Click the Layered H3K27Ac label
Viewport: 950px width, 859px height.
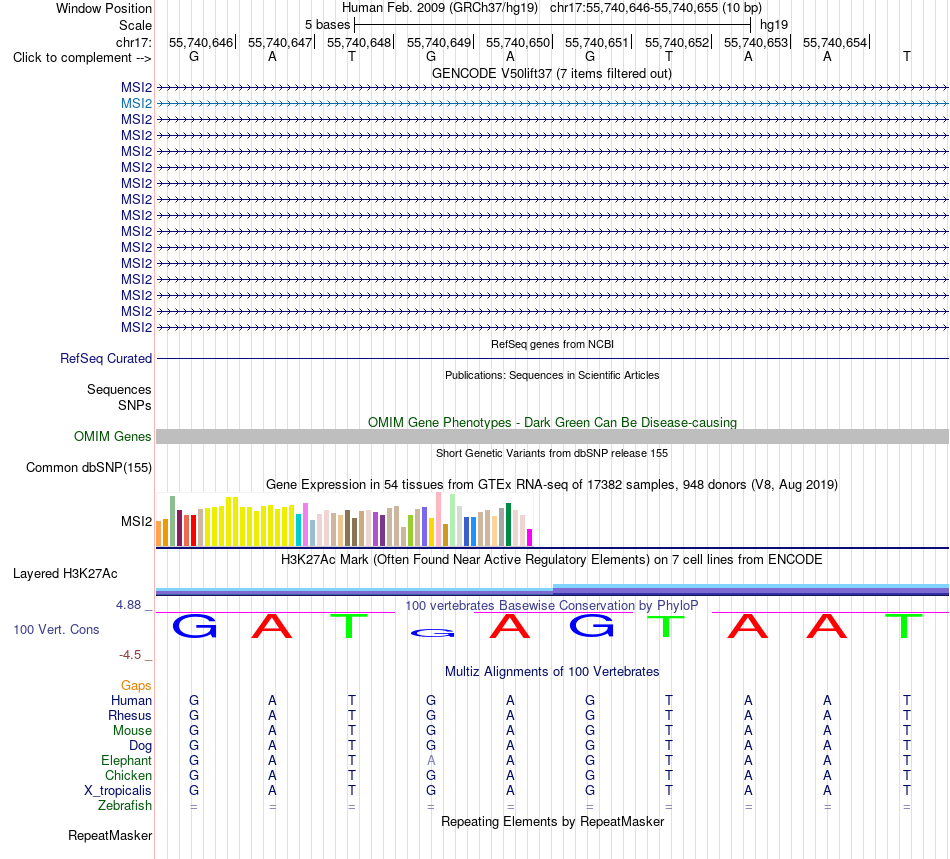coord(65,574)
